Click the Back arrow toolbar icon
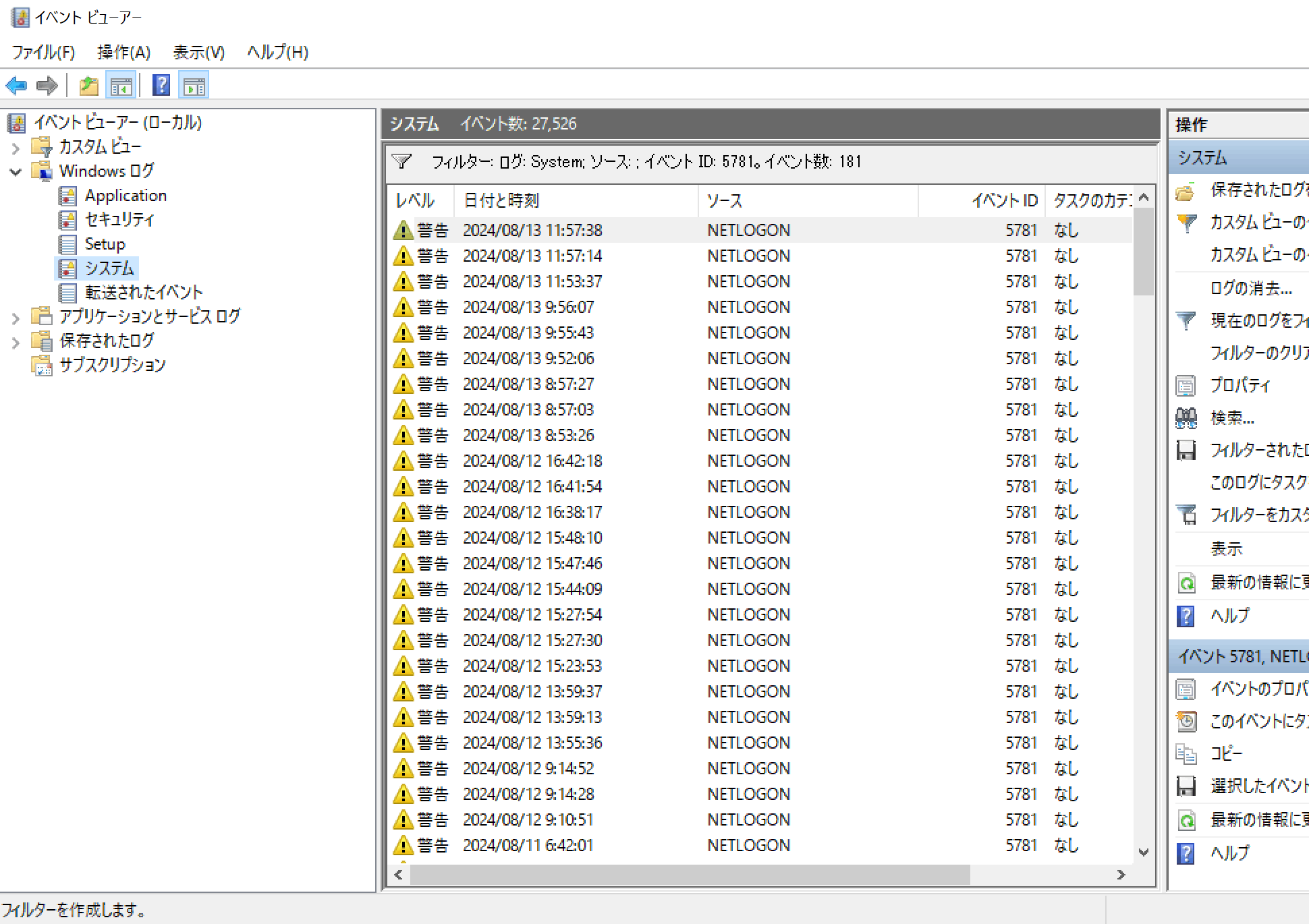The width and height of the screenshot is (1309, 924). tap(16, 86)
